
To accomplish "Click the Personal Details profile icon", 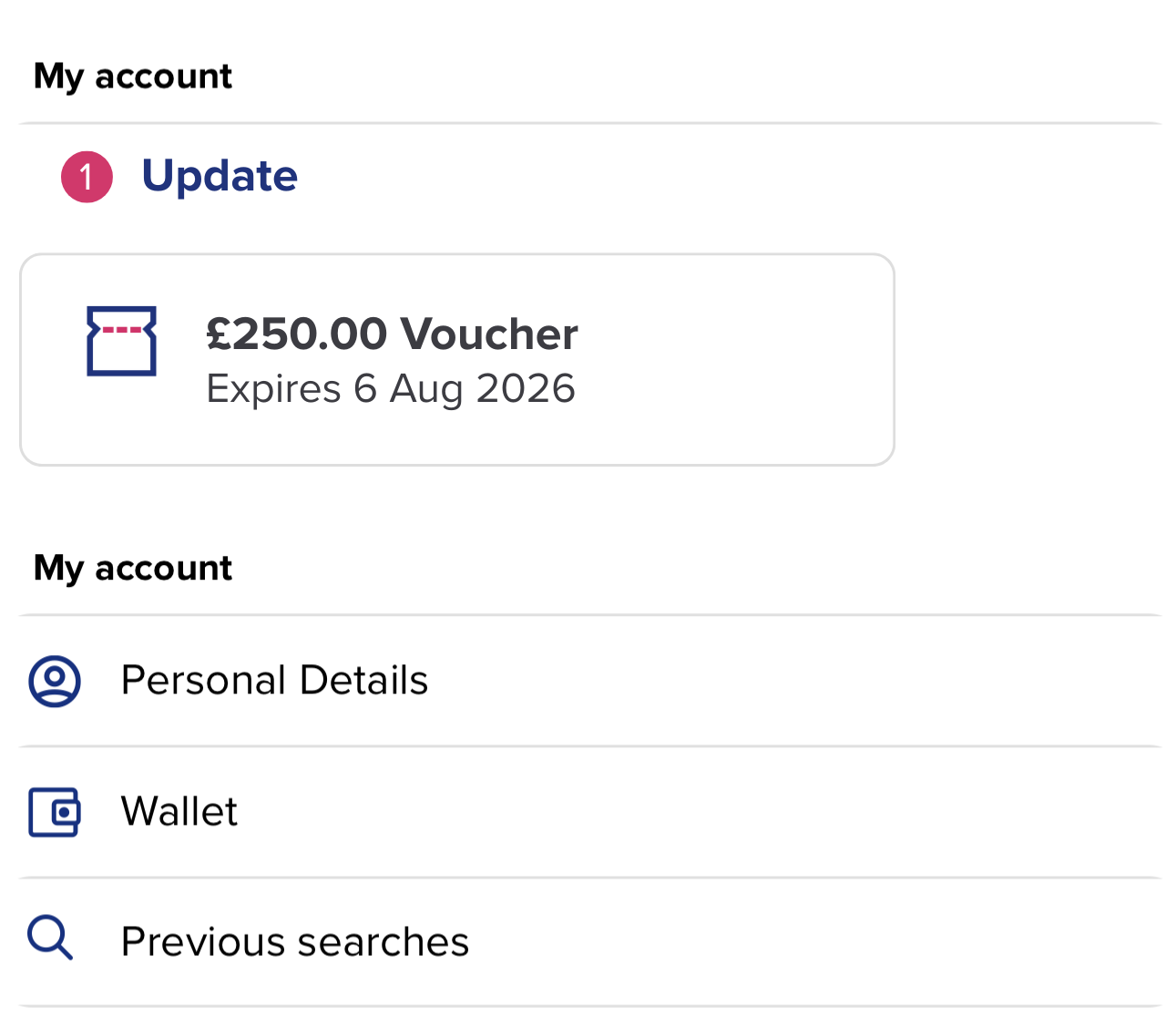I will (55, 681).
